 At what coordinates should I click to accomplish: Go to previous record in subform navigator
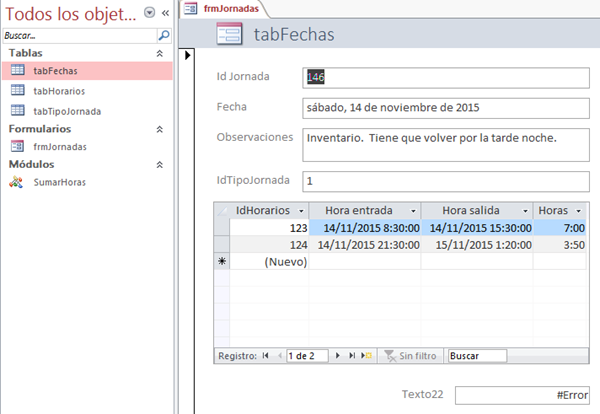(x=280, y=355)
